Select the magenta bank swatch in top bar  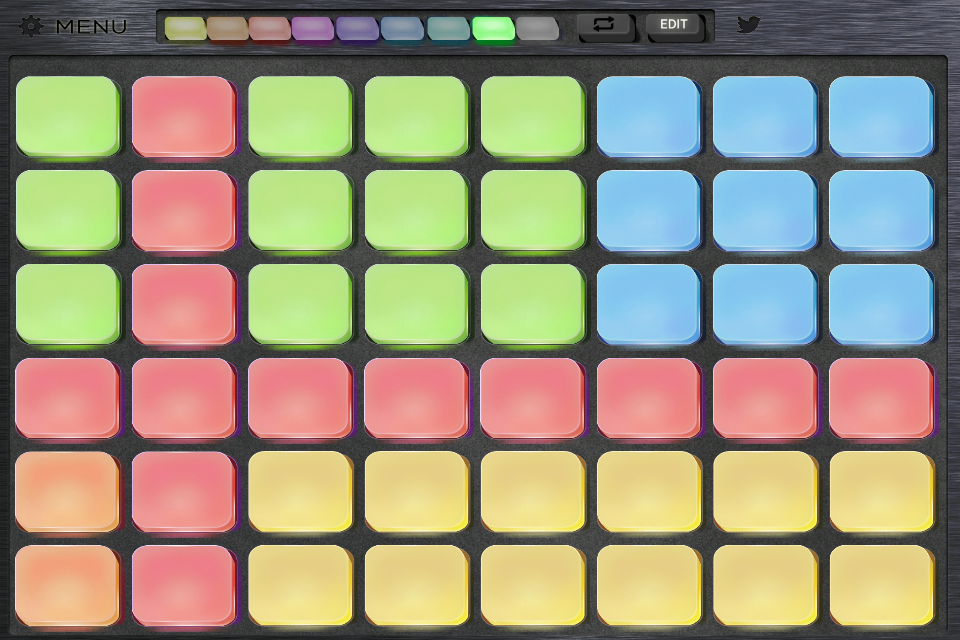coord(313,29)
